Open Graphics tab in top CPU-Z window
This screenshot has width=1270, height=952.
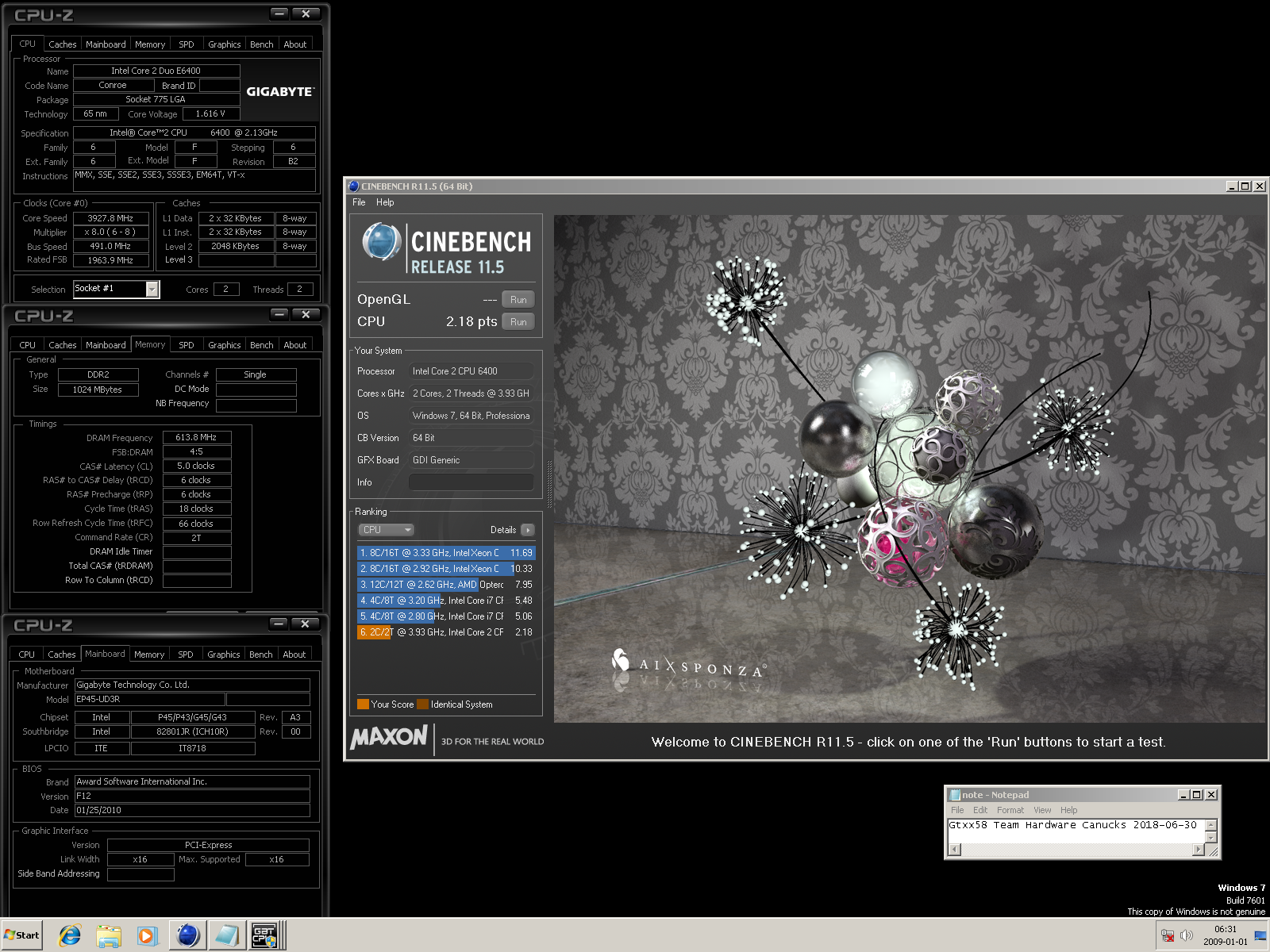224,44
